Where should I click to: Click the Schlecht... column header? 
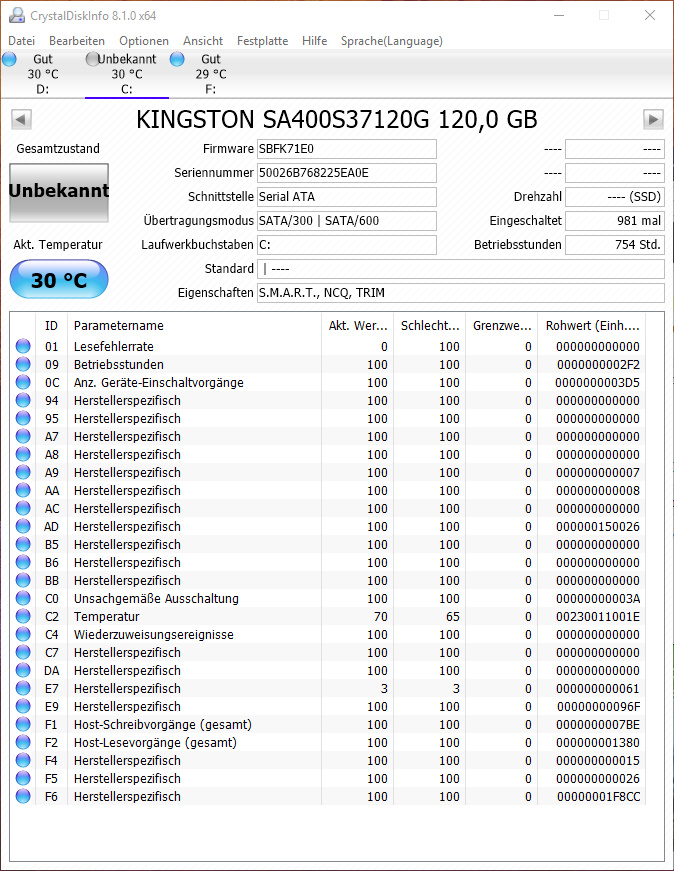point(430,326)
